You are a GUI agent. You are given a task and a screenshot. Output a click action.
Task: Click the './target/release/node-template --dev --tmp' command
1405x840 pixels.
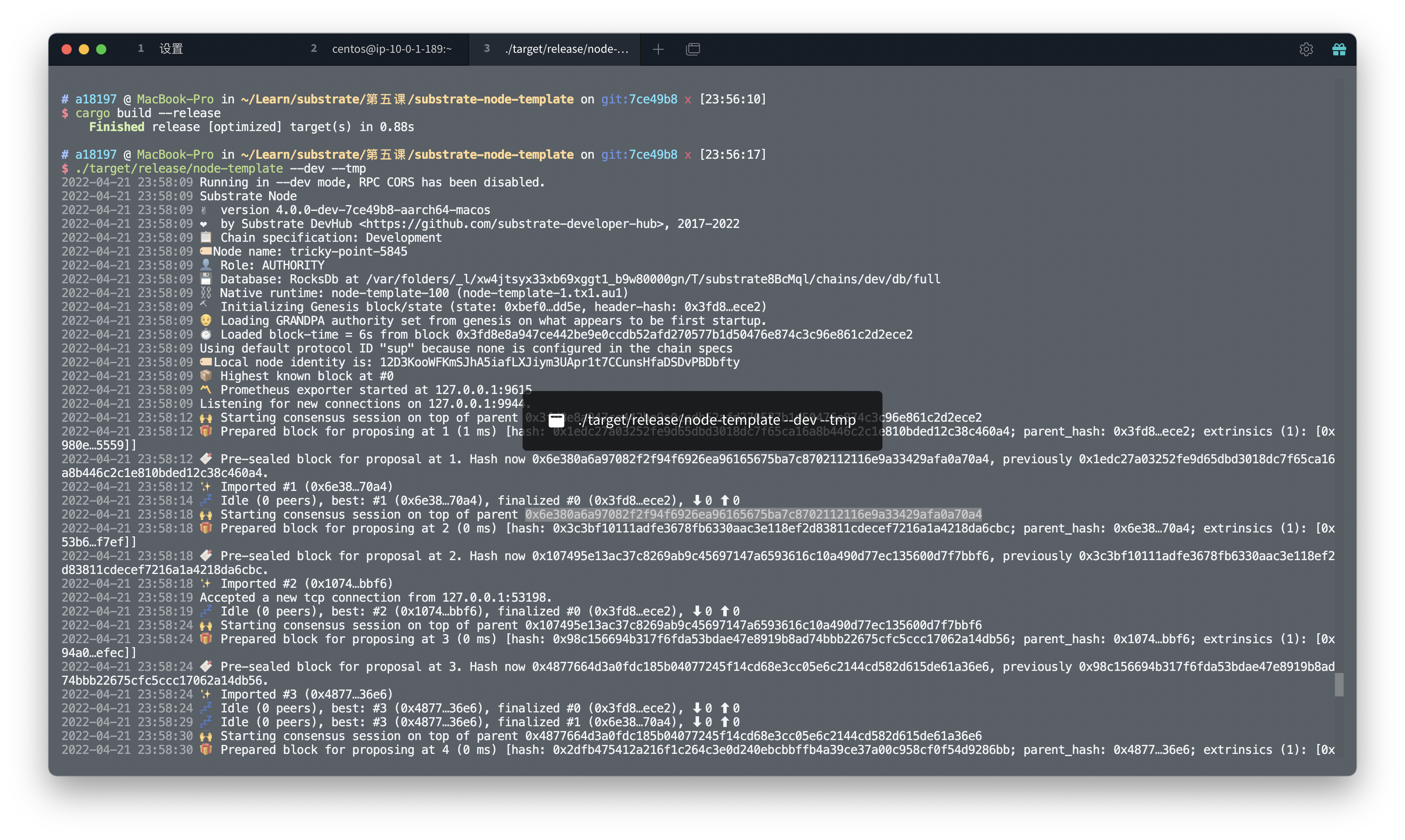220,169
